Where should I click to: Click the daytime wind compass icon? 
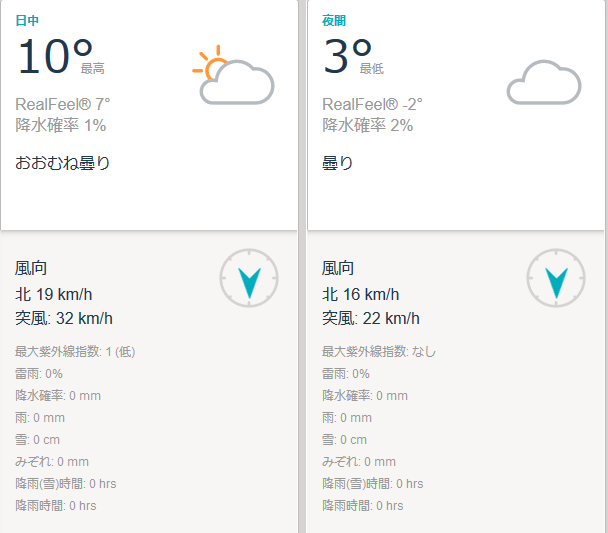249,278
